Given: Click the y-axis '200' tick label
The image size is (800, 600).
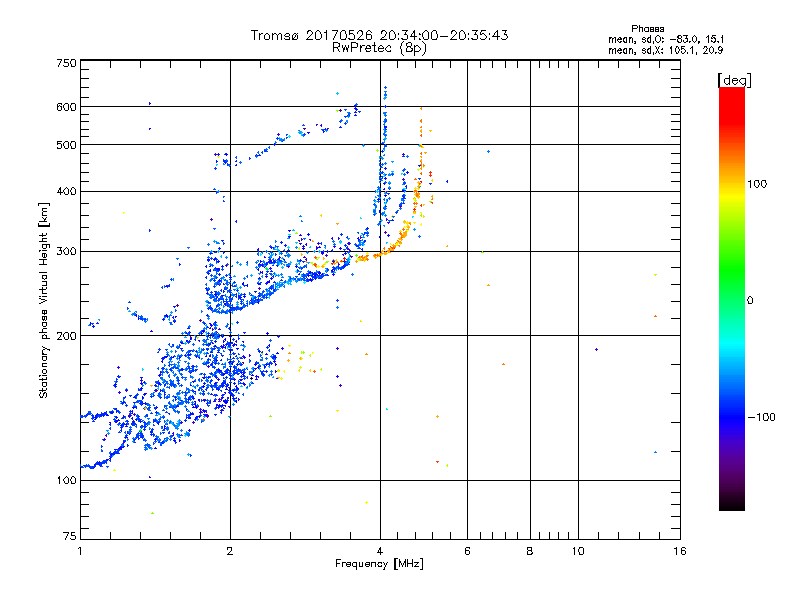Looking at the screenshot, I should tap(66, 336).
